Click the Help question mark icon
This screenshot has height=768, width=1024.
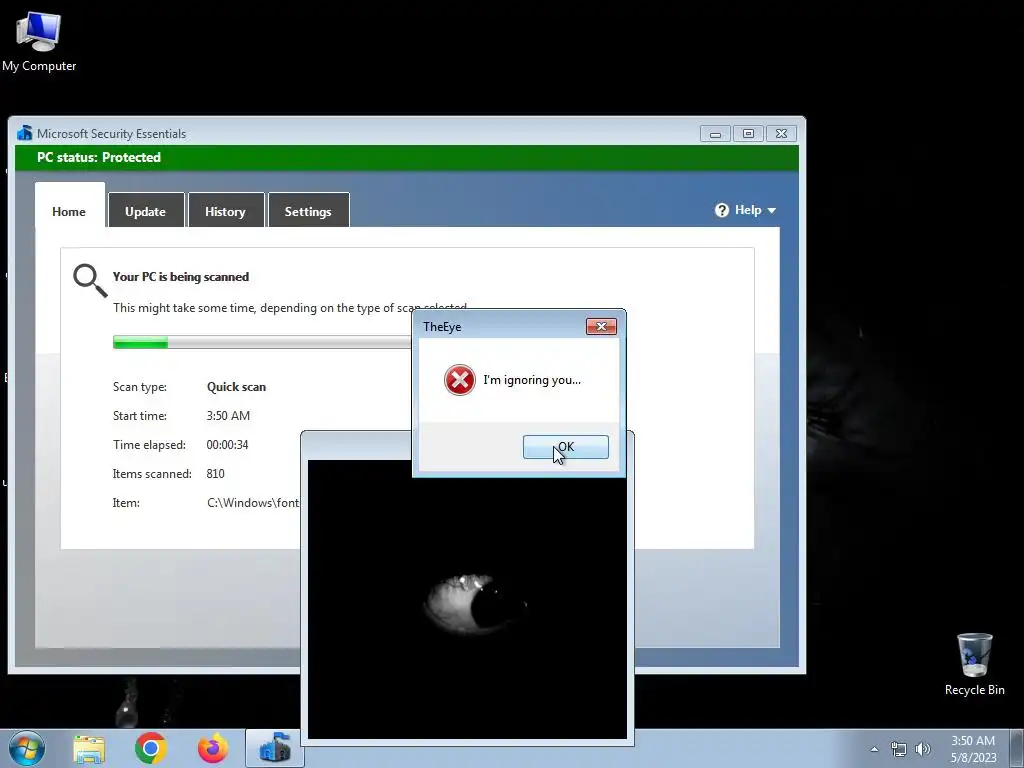[x=722, y=210]
